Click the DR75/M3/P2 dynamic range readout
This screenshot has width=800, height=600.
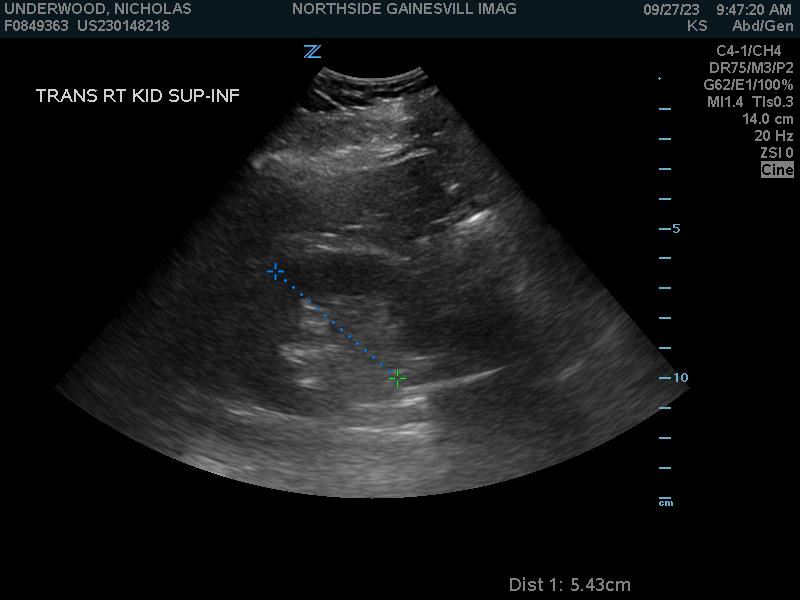(x=751, y=68)
